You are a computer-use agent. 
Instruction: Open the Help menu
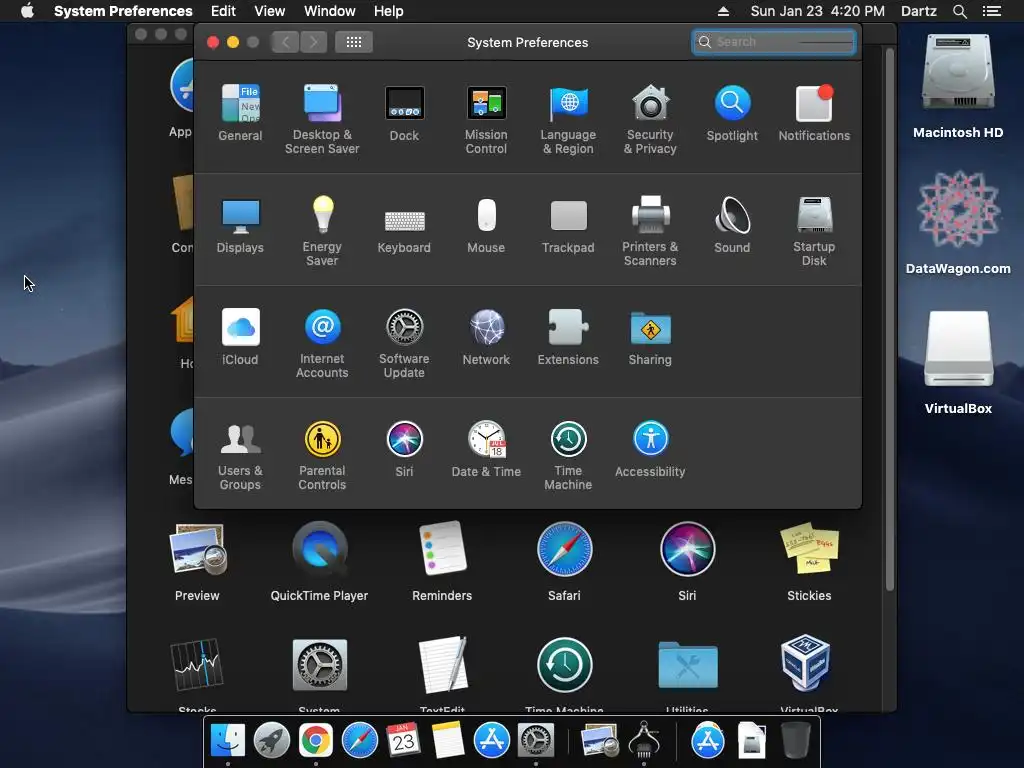click(x=389, y=11)
